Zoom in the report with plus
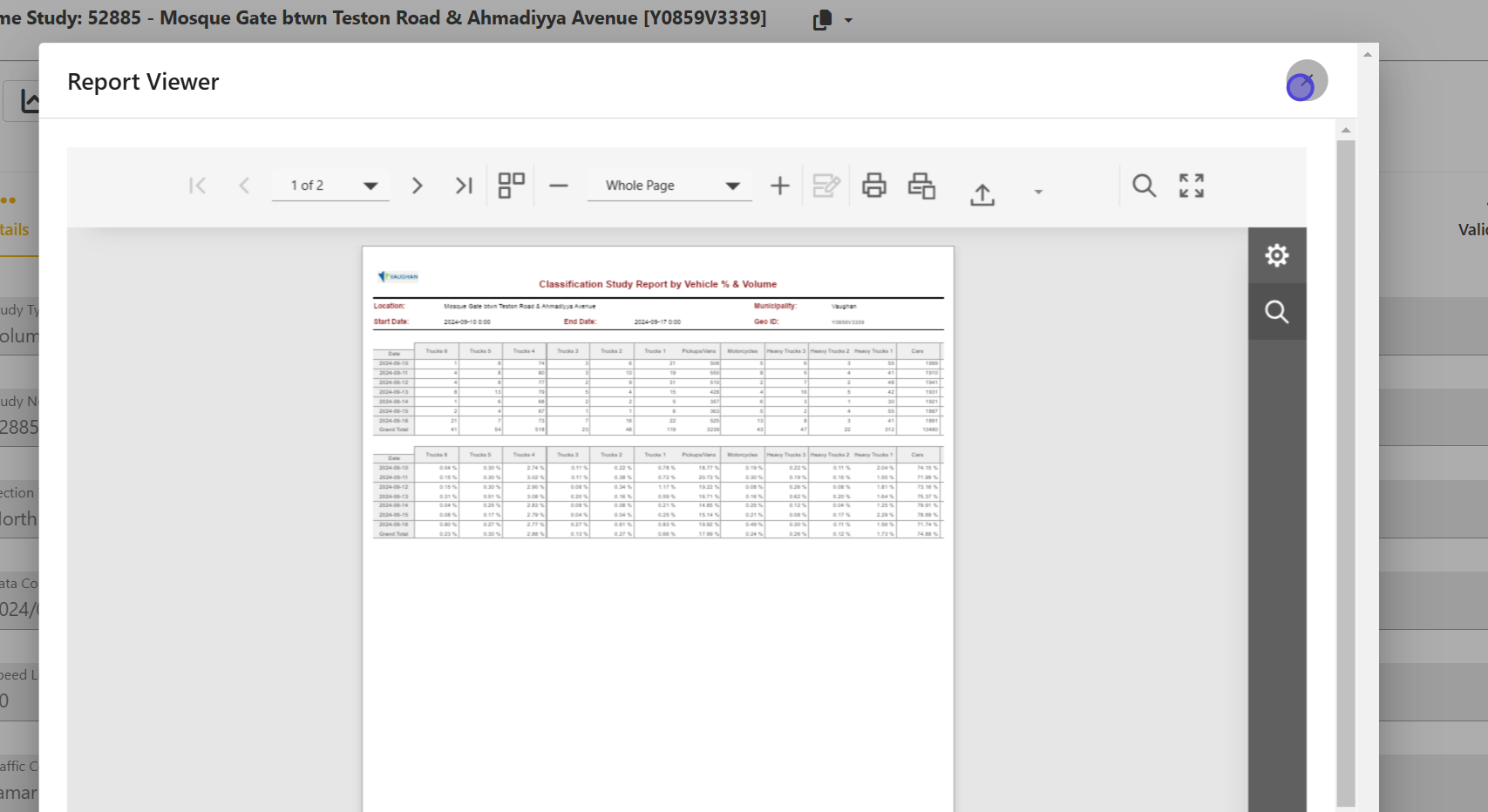The height and width of the screenshot is (812, 1488). coord(780,186)
